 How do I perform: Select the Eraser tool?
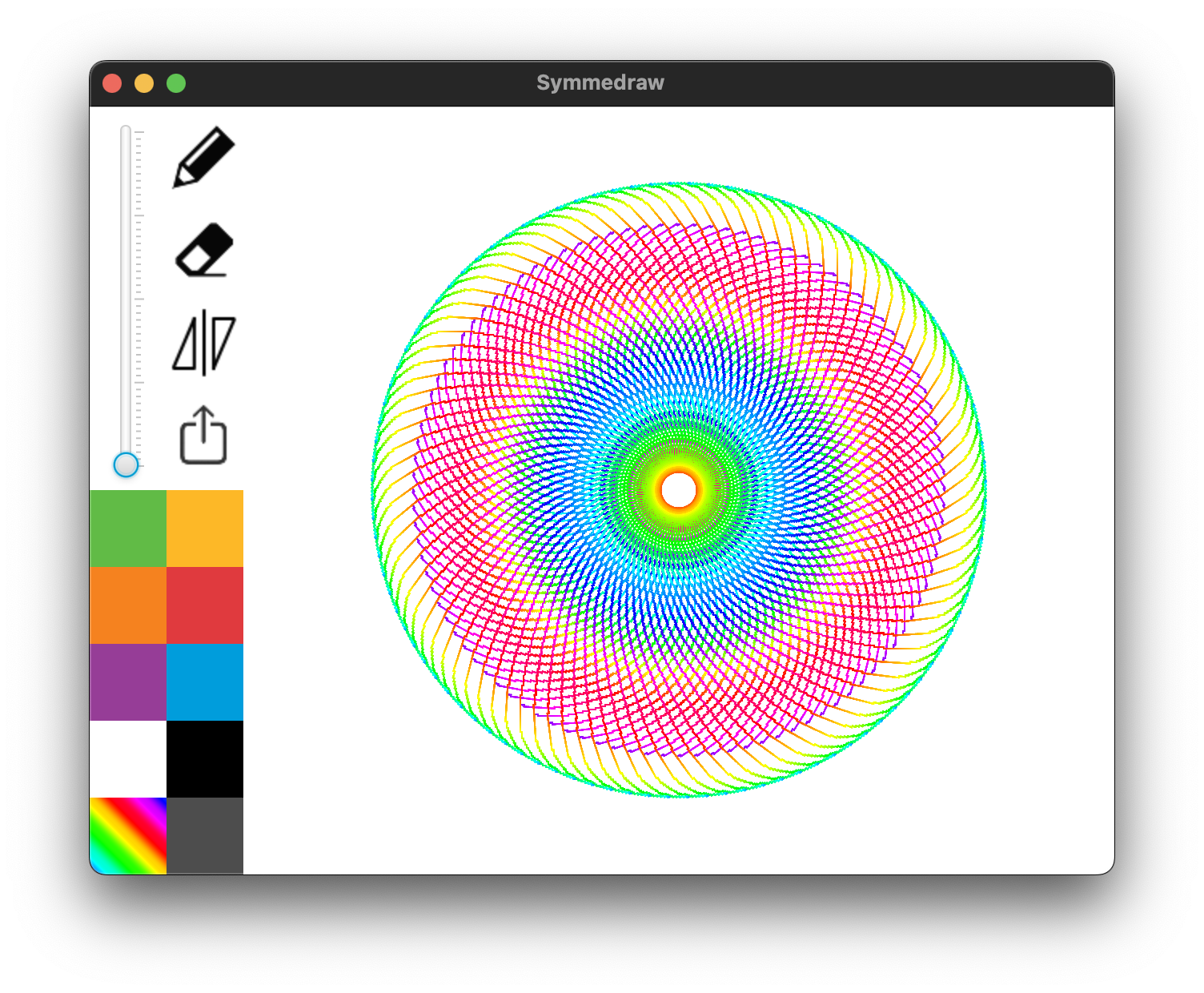tap(204, 250)
